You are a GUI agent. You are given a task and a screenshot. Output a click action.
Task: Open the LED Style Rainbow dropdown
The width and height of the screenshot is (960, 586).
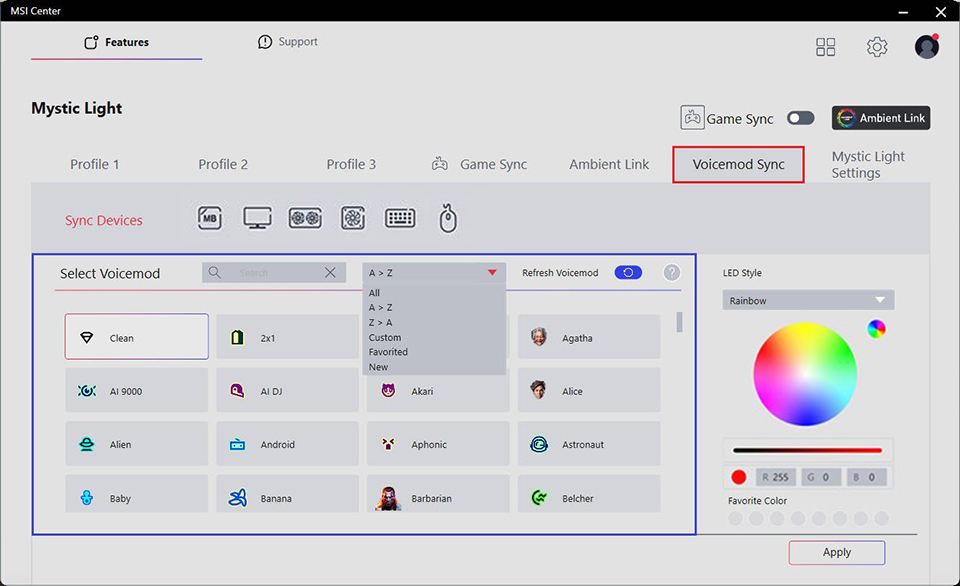tap(808, 300)
